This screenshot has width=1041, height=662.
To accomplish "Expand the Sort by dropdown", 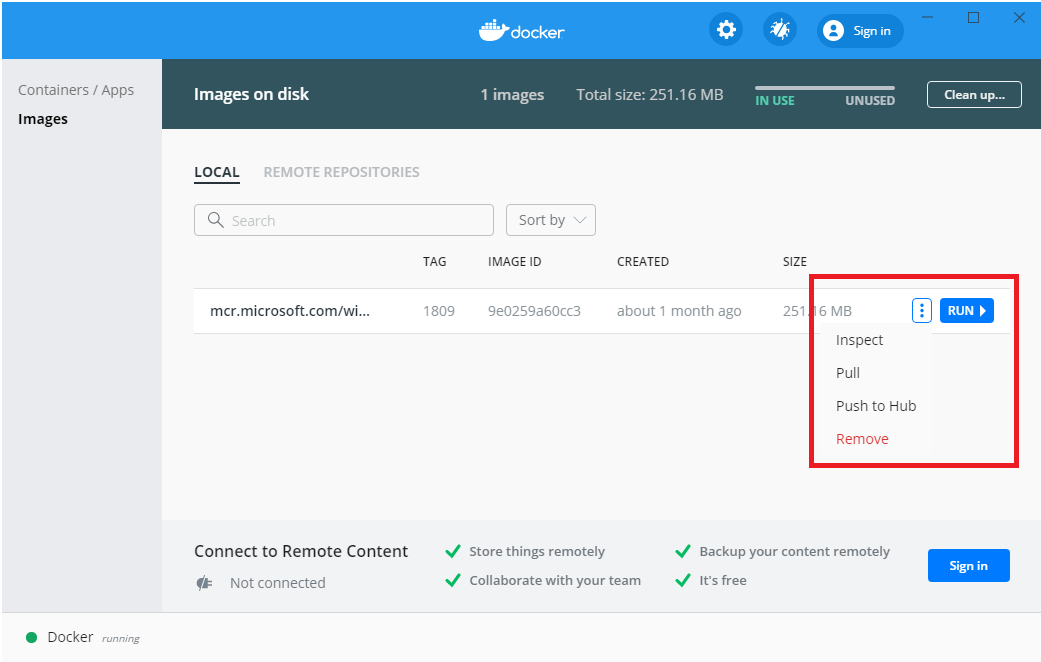I will tap(551, 220).
